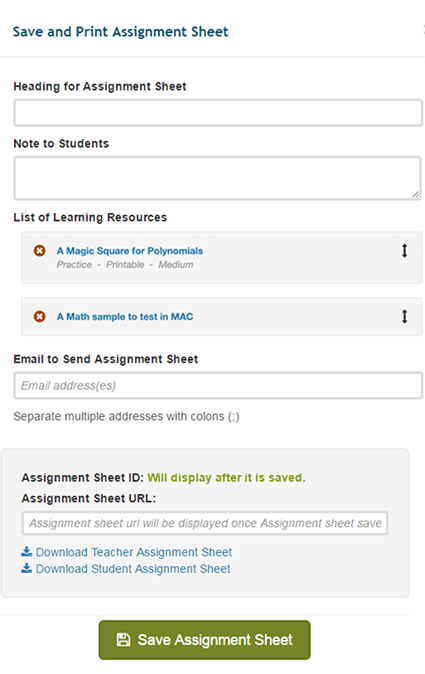Viewport: 425px width, 674px height.
Task: Grab reorder handle for Math sample resource
Action: click(x=404, y=316)
